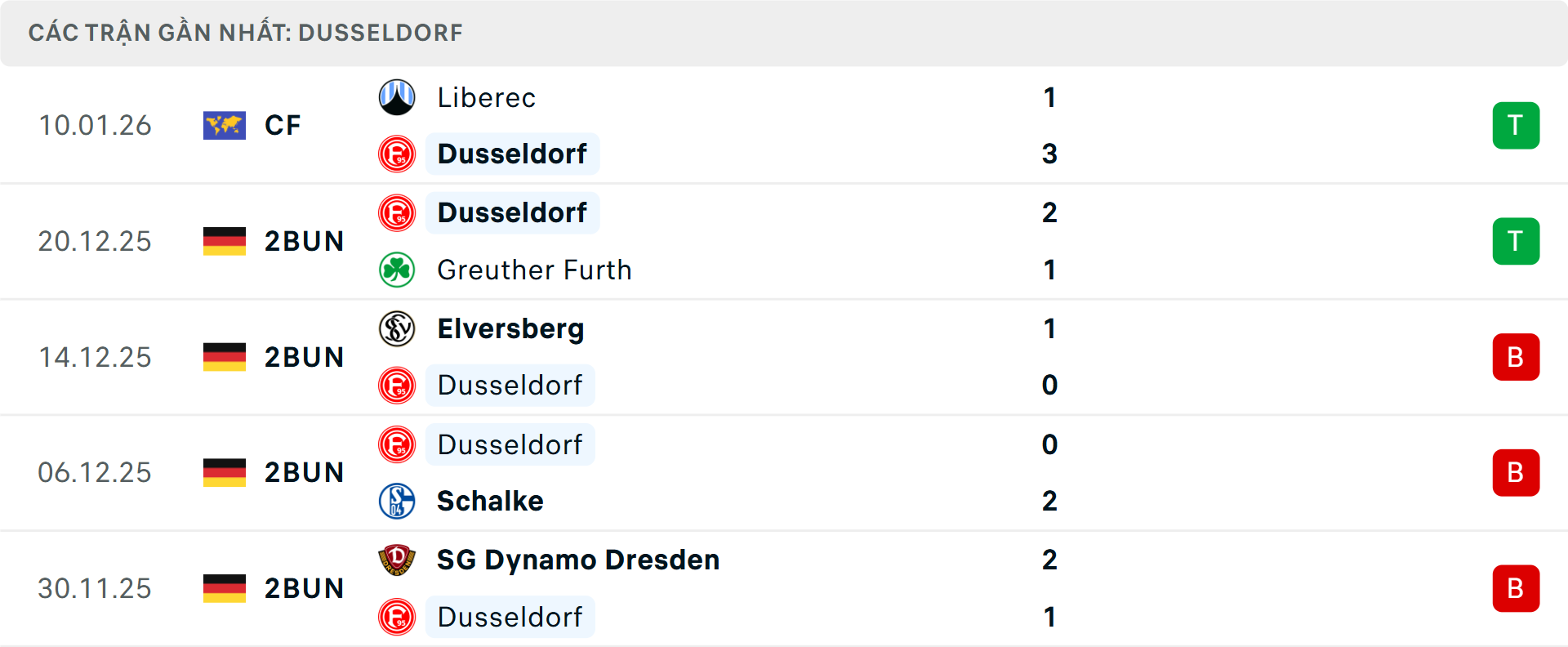Viewport: 1568px width, 647px height.
Task: Click the Greuther Furth clover crest
Action: (397, 270)
